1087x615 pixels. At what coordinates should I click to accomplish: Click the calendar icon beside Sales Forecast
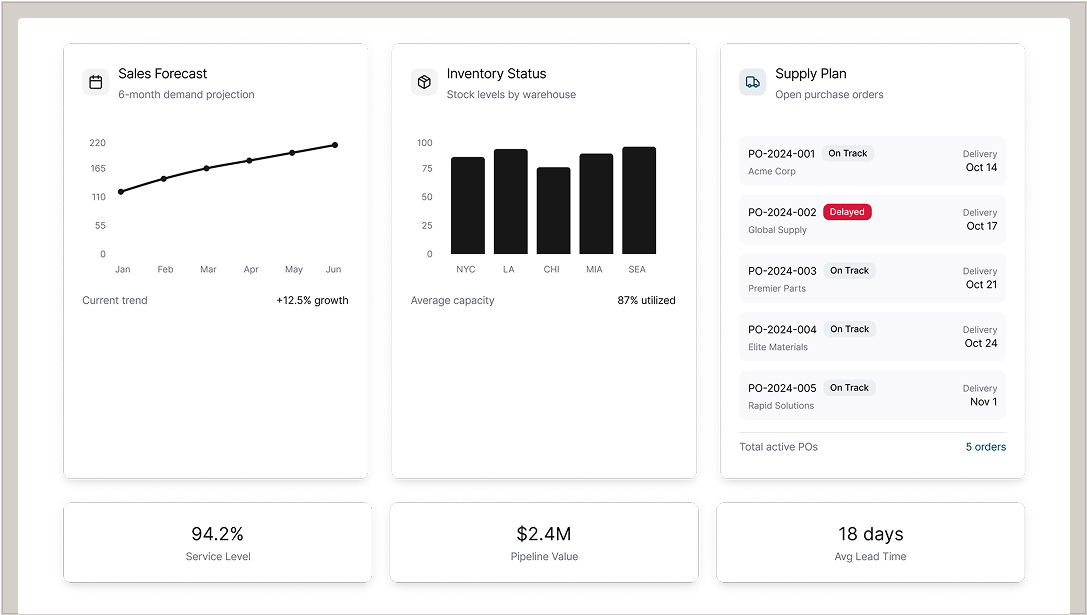point(96,82)
